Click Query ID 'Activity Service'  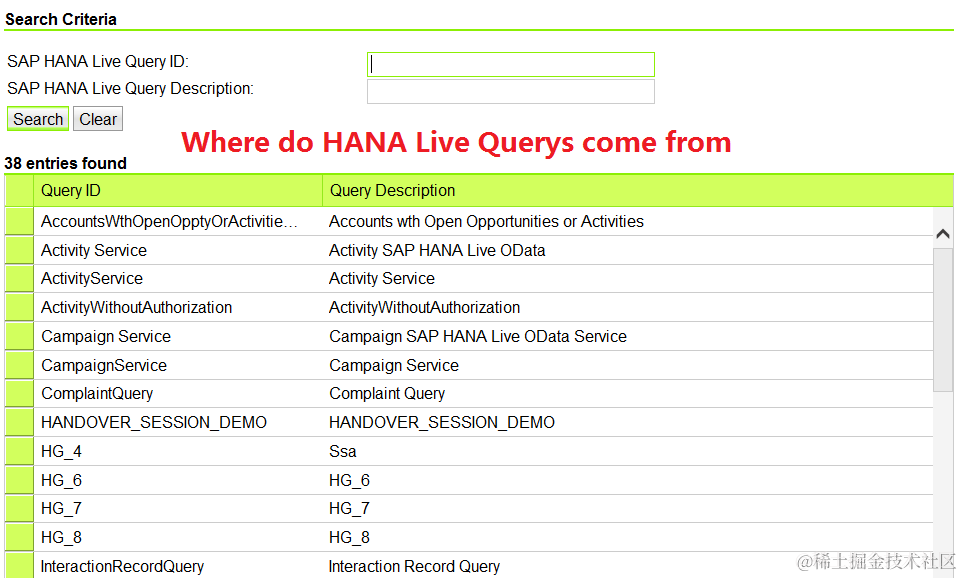94,250
